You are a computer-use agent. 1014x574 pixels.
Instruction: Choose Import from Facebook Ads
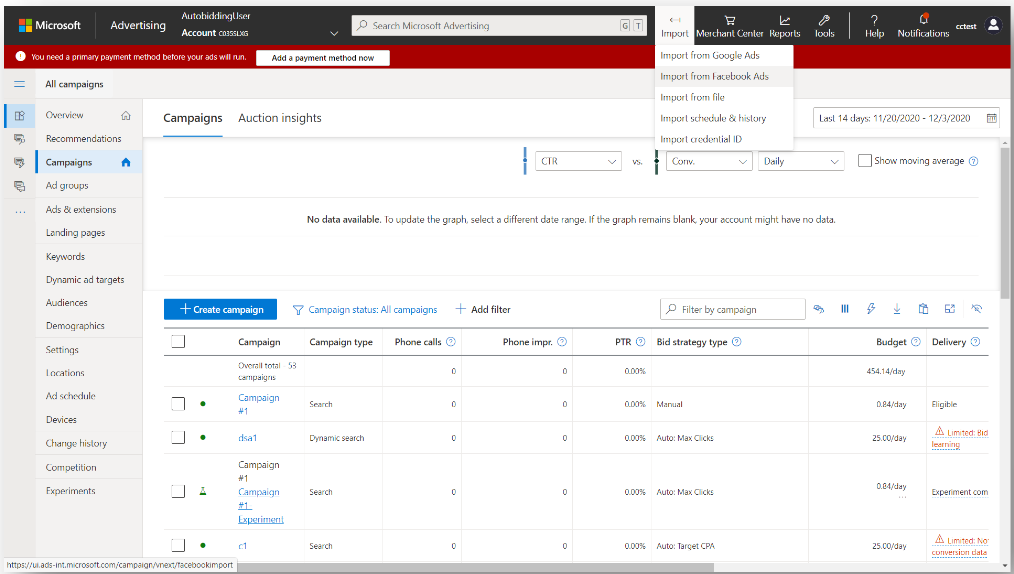714,76
